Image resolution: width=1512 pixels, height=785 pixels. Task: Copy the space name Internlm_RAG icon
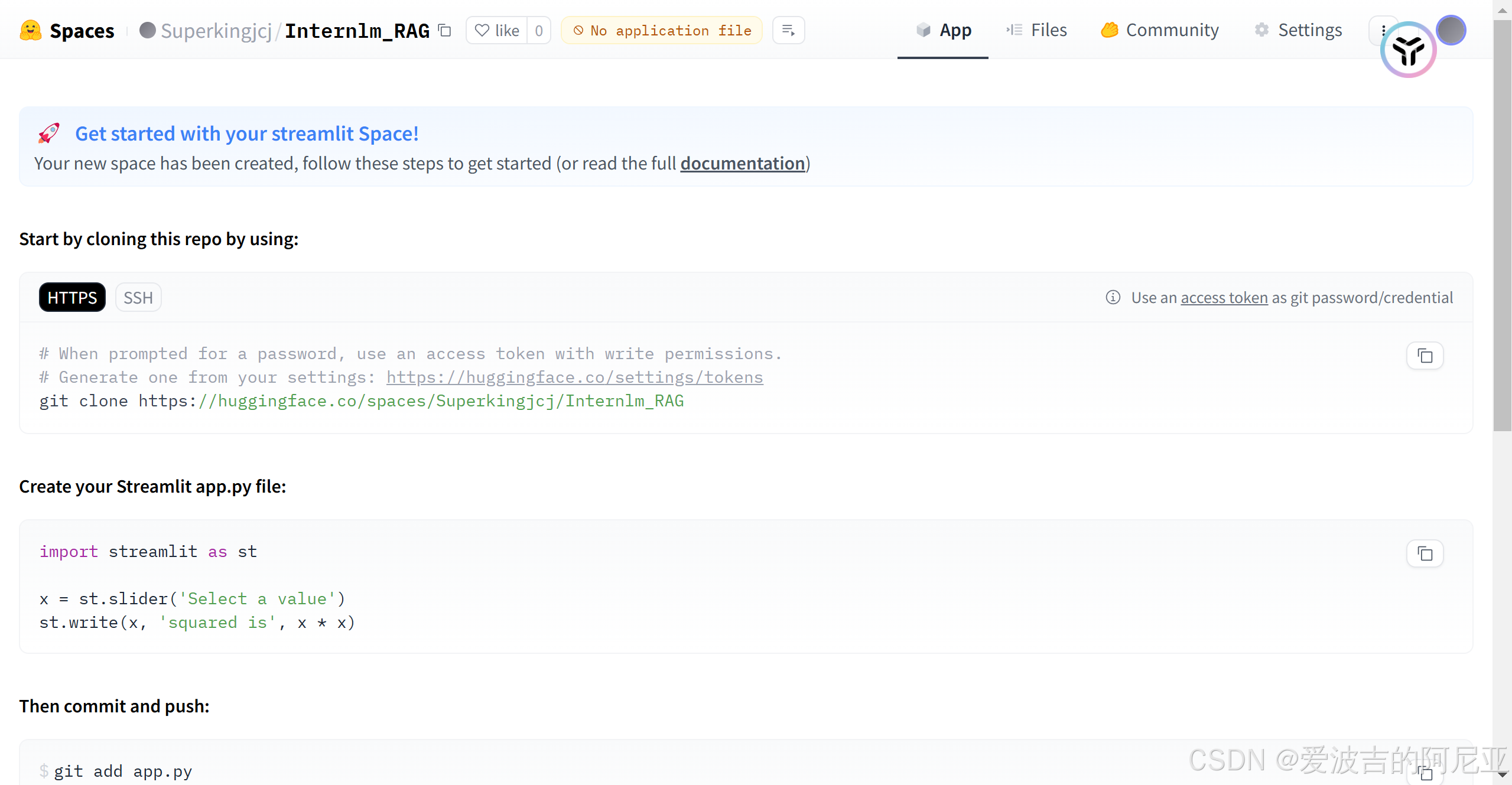click(445, 30)
